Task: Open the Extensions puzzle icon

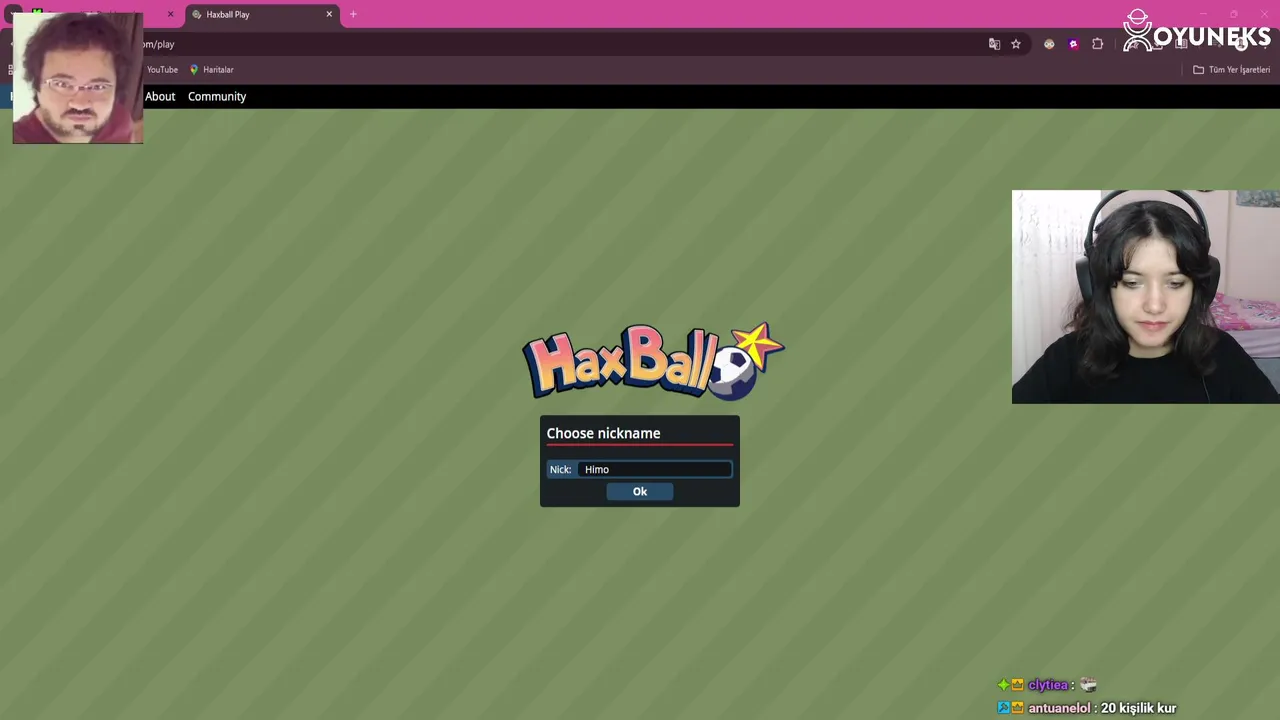Action: (x=1098, y=44)
